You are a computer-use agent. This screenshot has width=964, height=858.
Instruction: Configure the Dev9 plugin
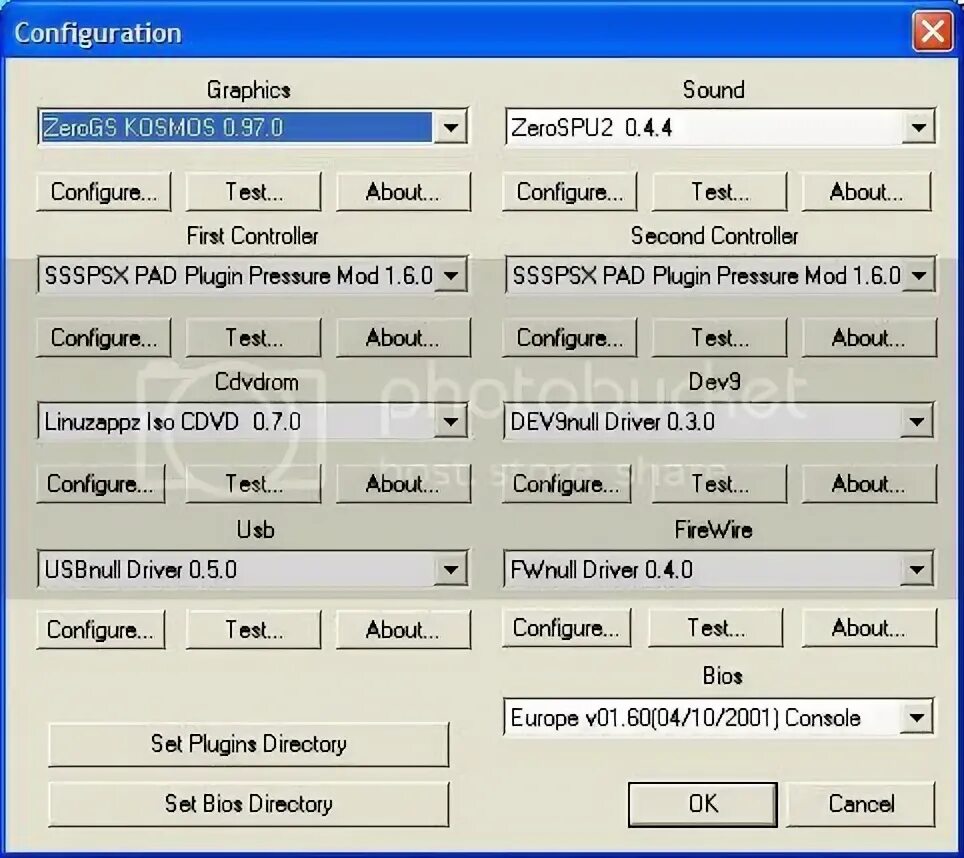point(566,484)
